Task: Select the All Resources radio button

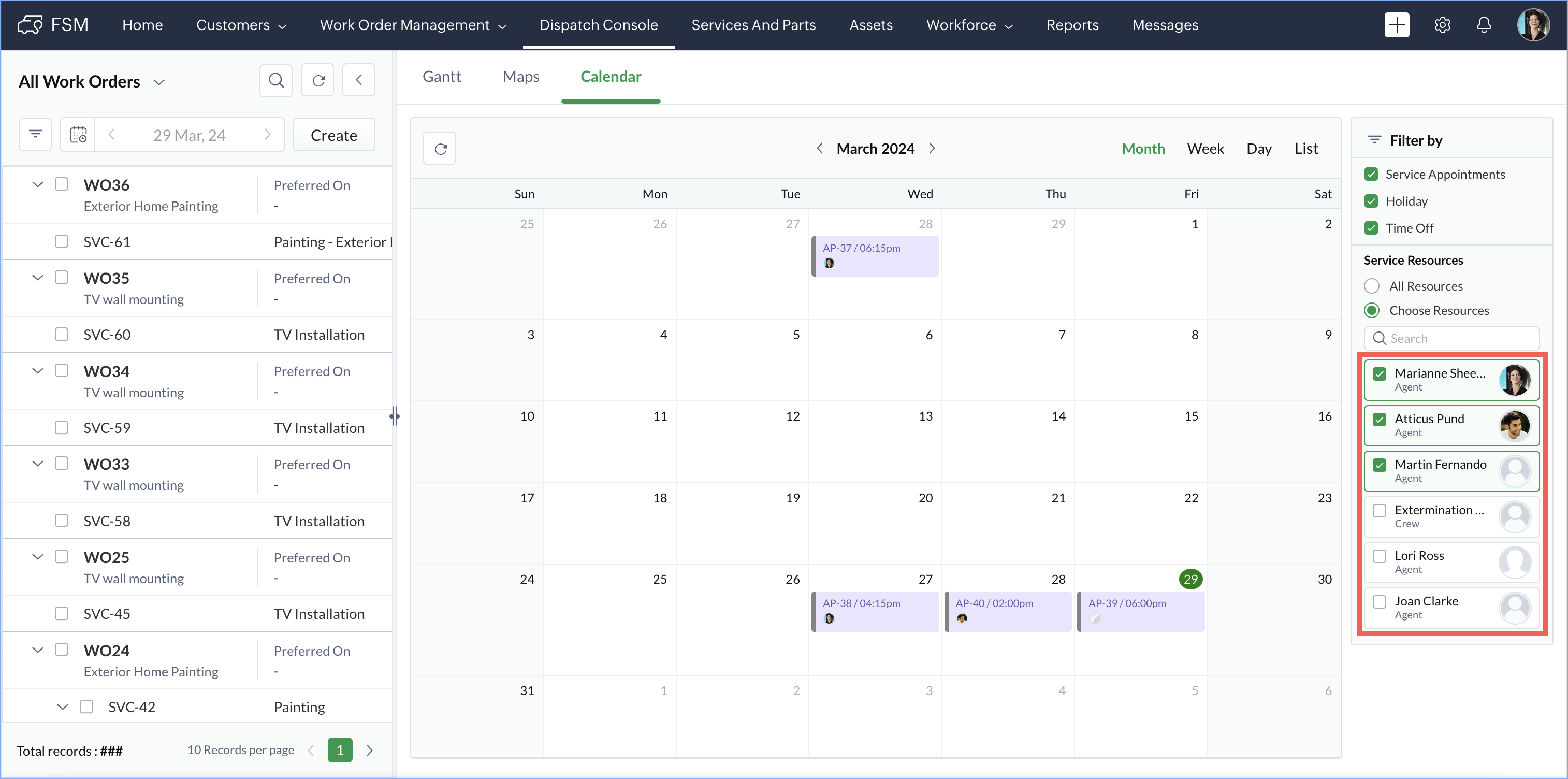Action: coord(1371,286)
